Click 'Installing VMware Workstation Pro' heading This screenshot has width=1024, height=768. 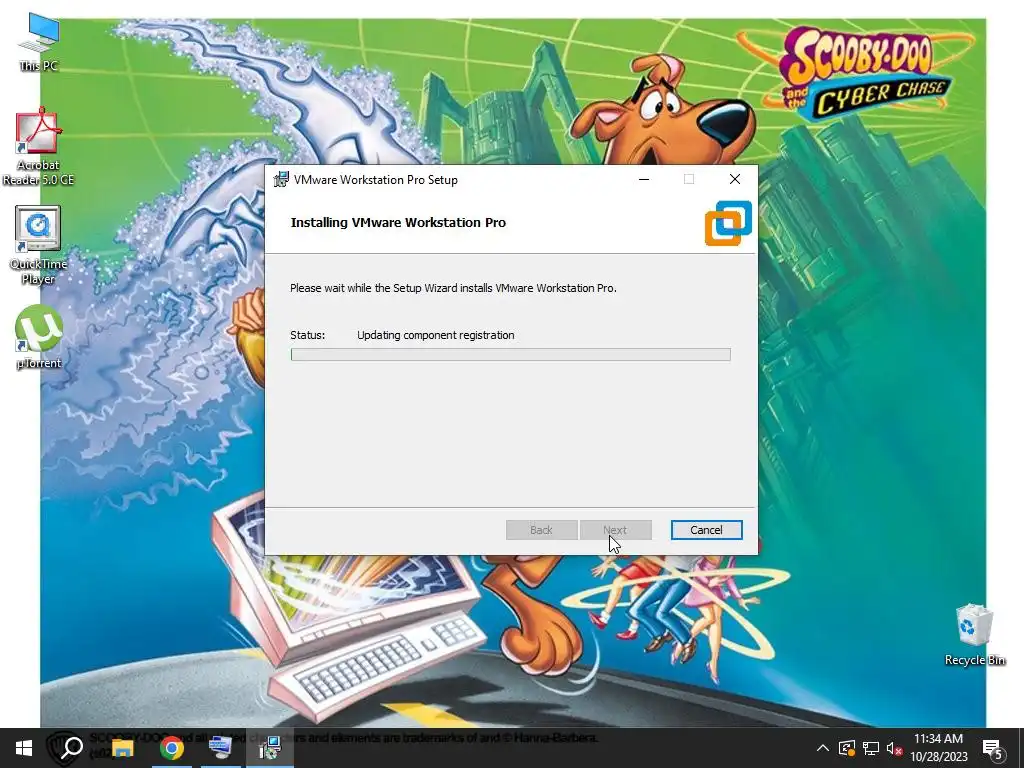398,222
